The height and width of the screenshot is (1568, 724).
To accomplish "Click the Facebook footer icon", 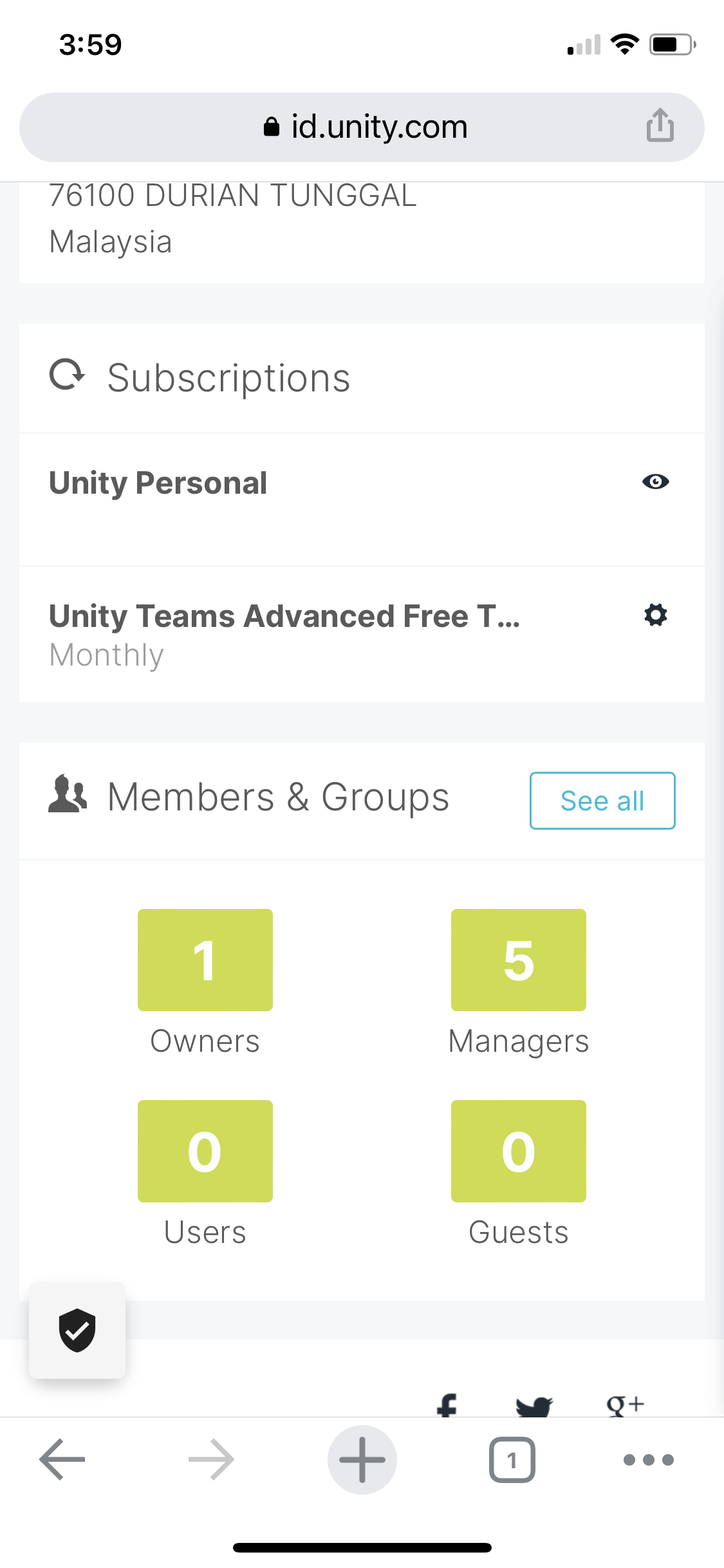I will click(x=447, y=1407).
